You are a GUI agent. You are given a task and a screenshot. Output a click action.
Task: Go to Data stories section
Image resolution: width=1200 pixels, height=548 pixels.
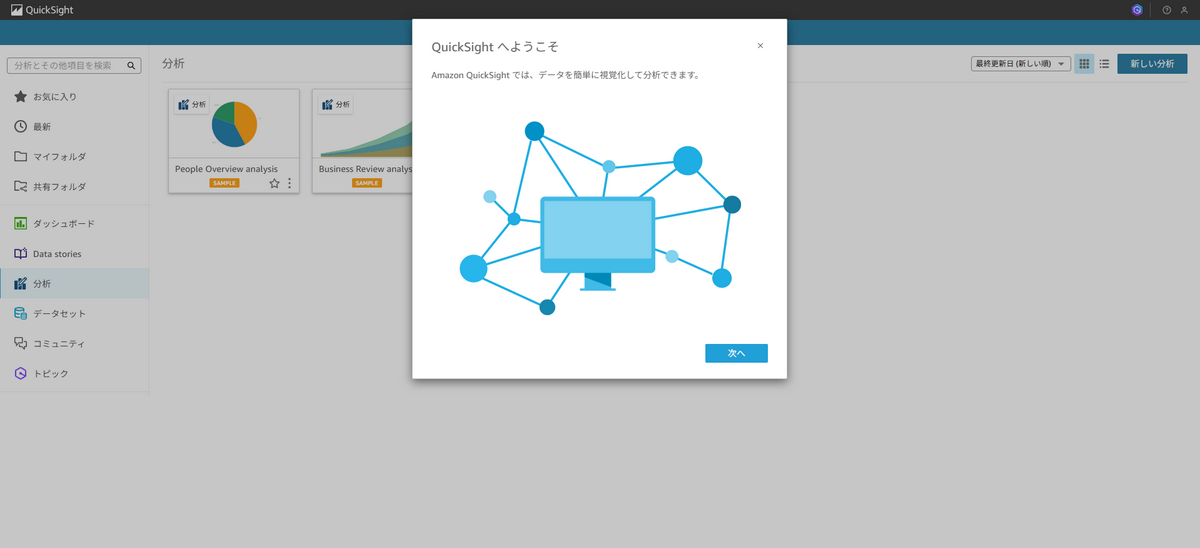[74, 254]
